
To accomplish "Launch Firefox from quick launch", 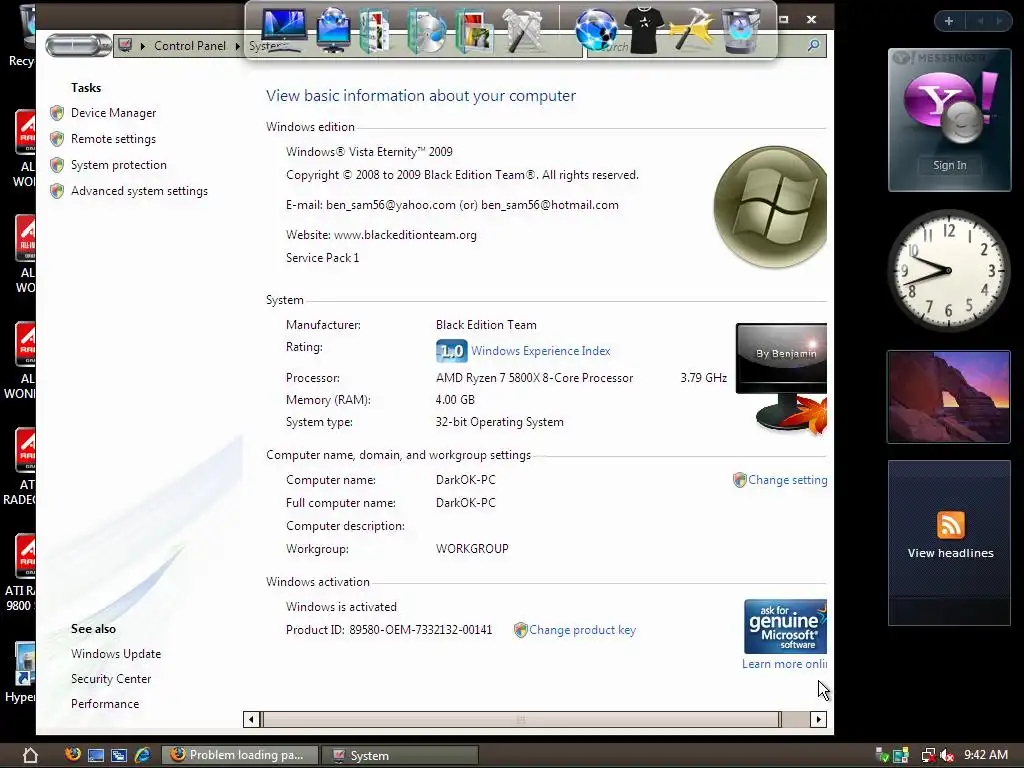I will click(73, 754).
